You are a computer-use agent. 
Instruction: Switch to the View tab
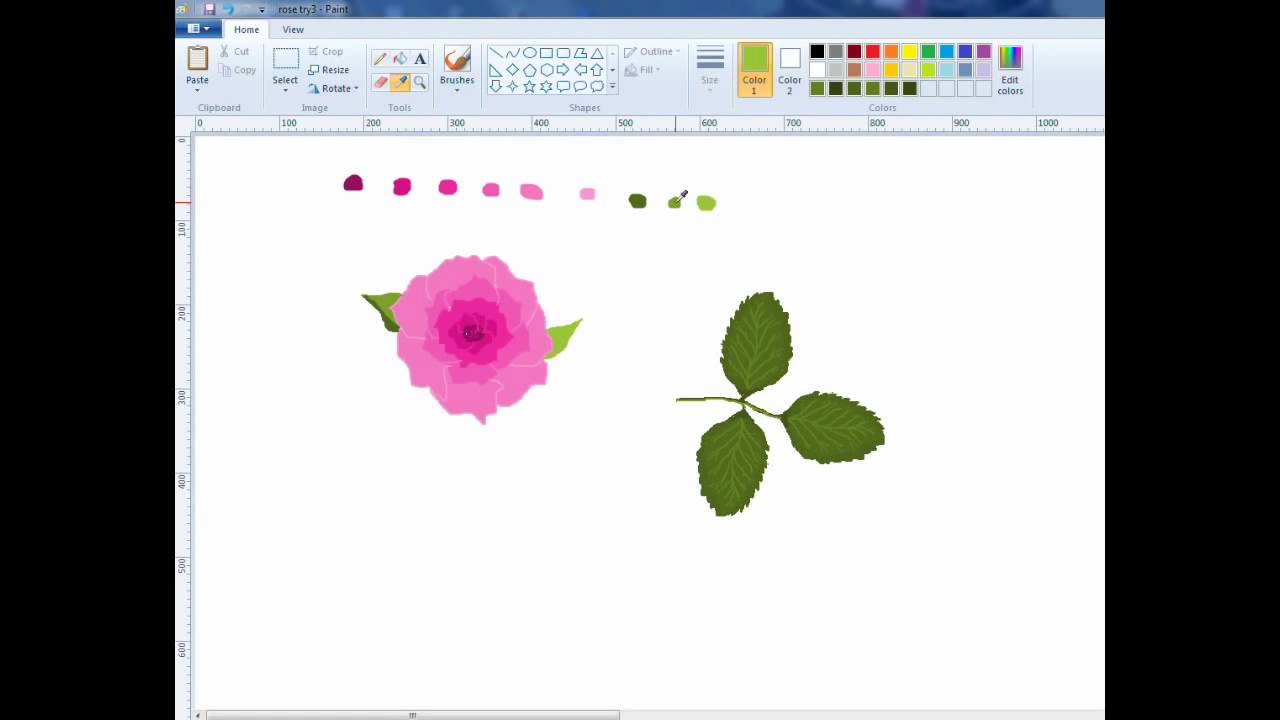(x=293, y=30)
